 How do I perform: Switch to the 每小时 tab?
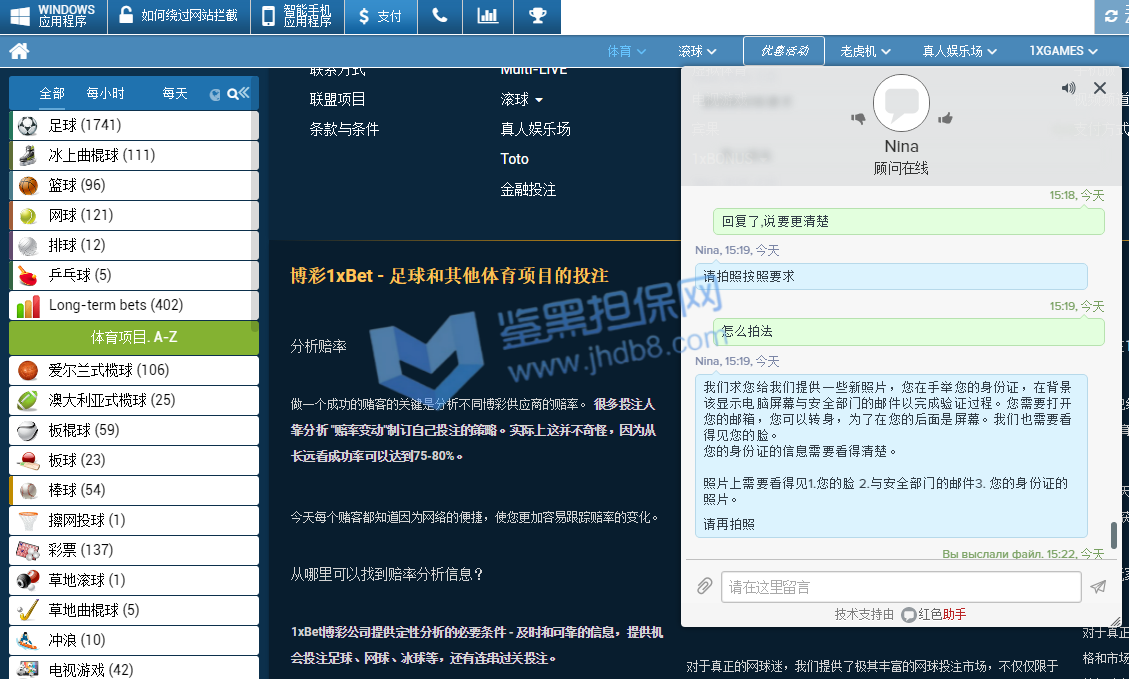105,93
